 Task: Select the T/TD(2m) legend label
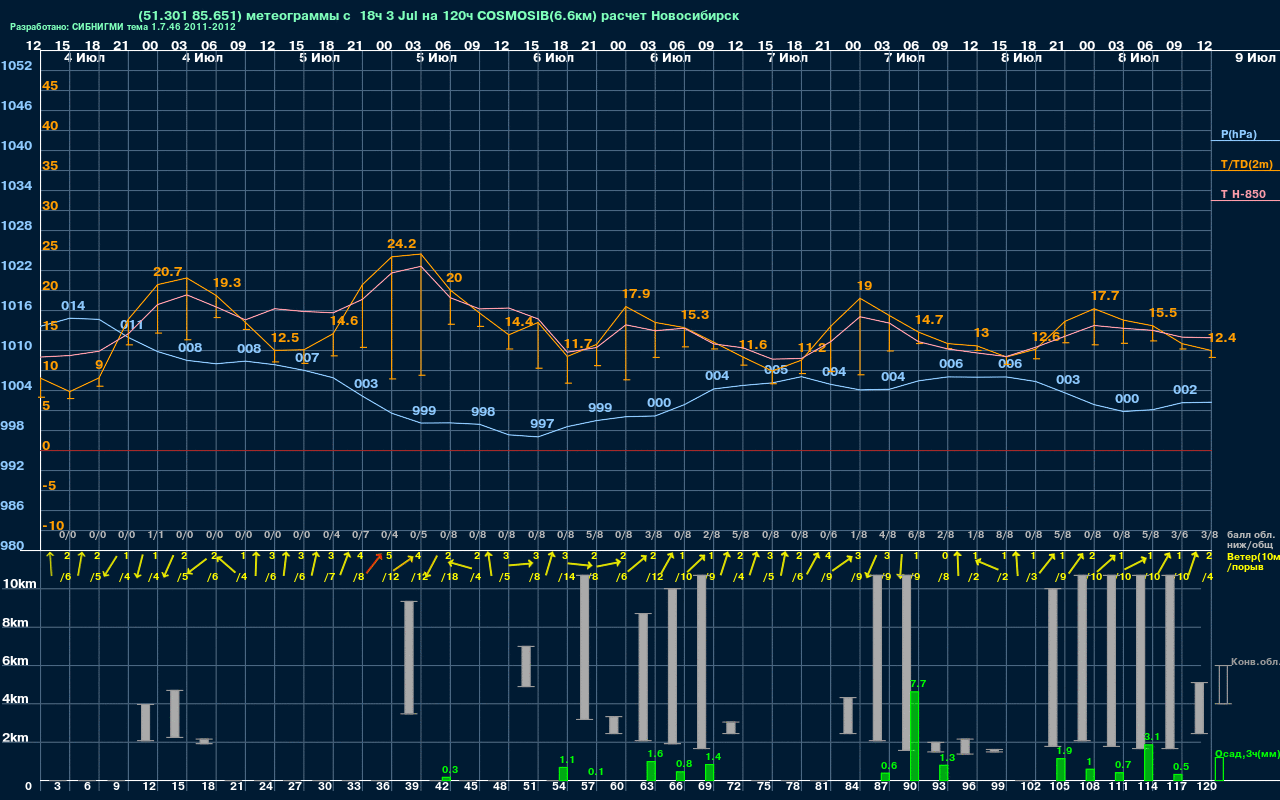click(x=1246, y=164)
